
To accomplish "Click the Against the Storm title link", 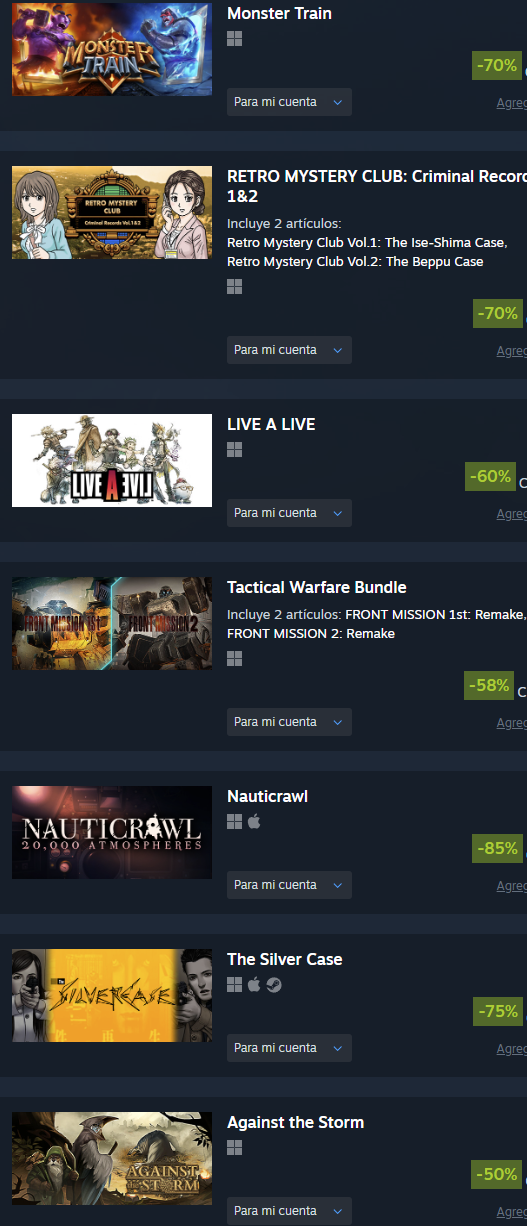I will pos(295,1122).
